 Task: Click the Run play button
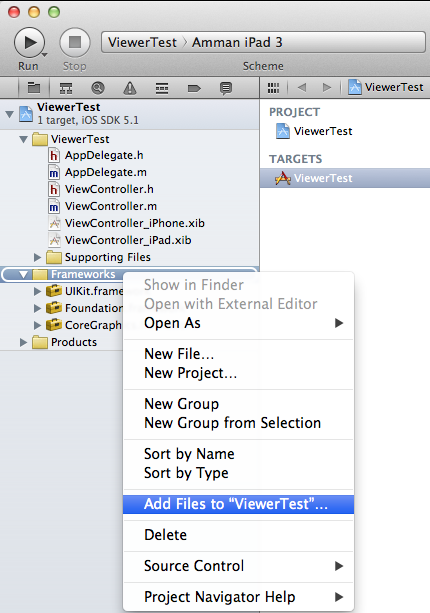click(30, 42)
